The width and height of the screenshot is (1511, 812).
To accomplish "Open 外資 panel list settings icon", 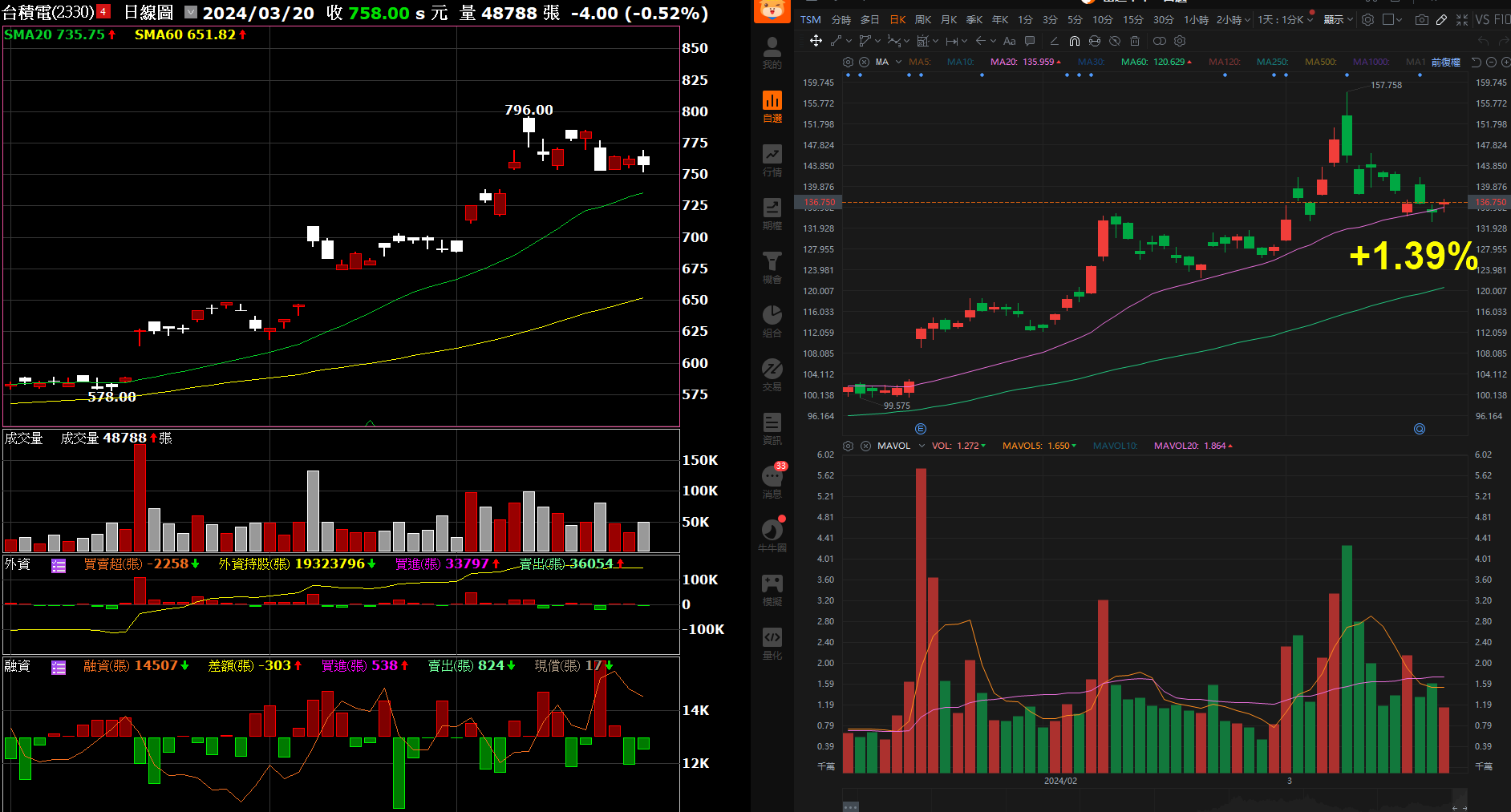I will point(59,566).
